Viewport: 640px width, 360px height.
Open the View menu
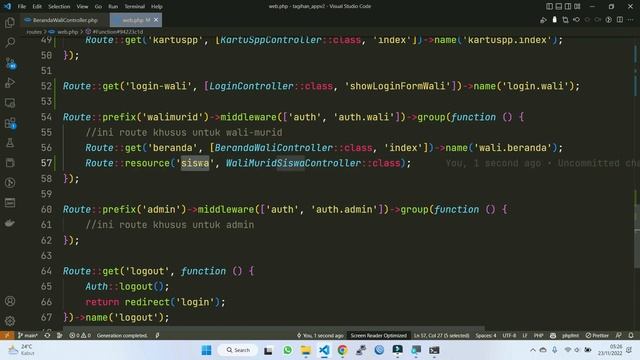82,7
